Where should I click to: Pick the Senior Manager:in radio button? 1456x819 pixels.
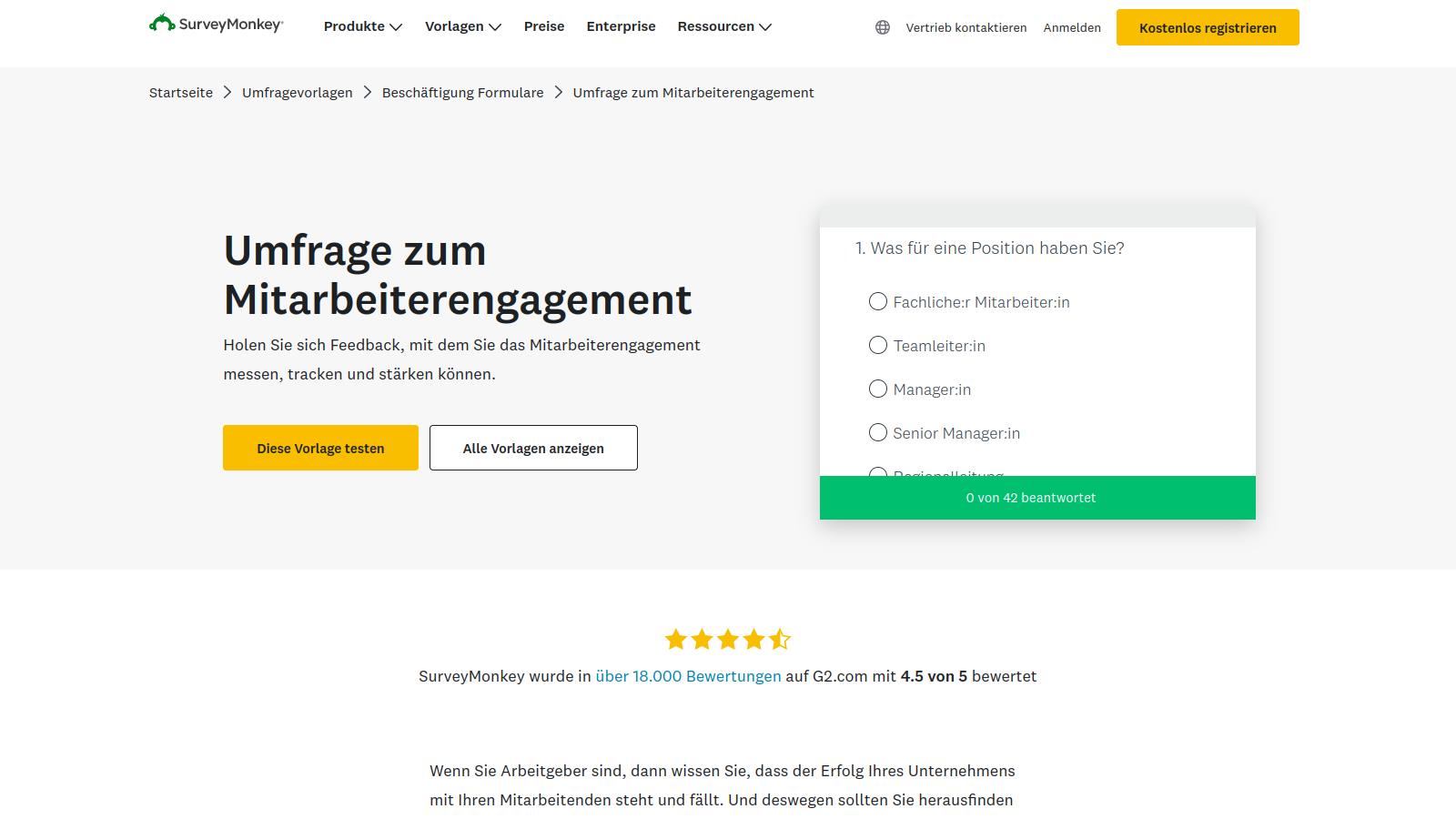pyautogui.click(x=878, y=432)
